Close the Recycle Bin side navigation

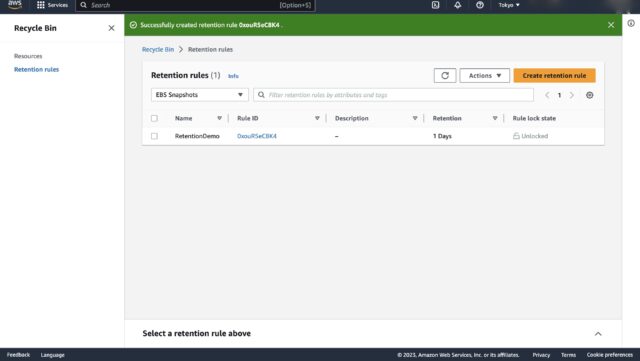coord(111,28)
